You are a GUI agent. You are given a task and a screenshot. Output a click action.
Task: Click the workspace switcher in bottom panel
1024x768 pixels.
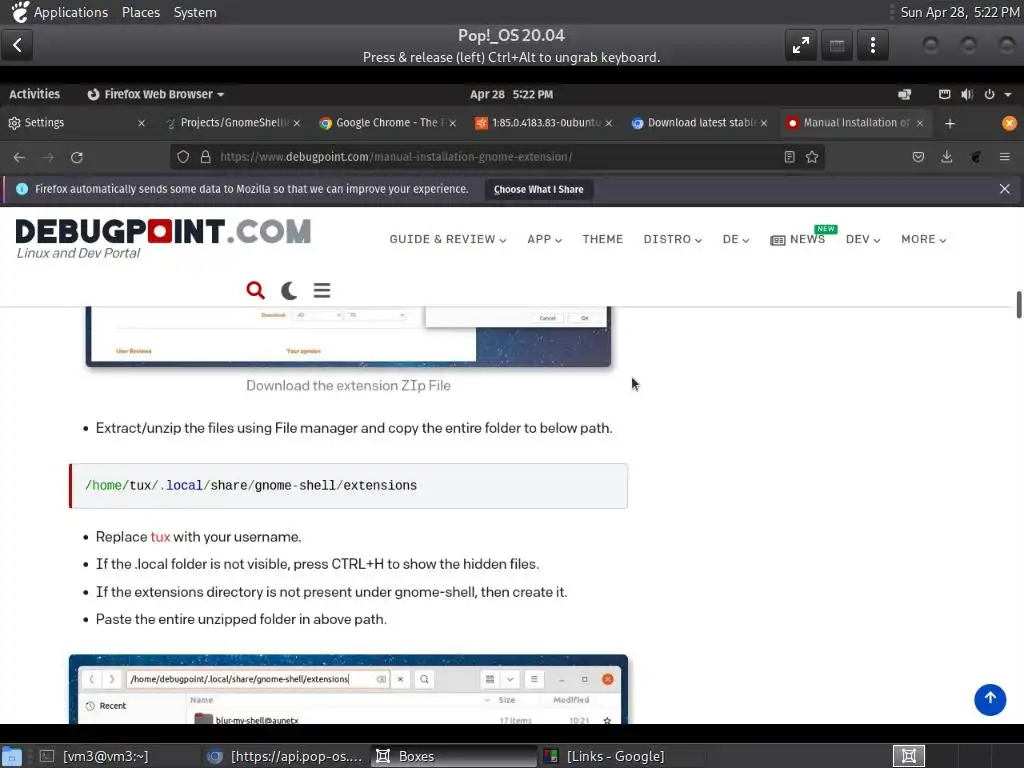[908, 756]
